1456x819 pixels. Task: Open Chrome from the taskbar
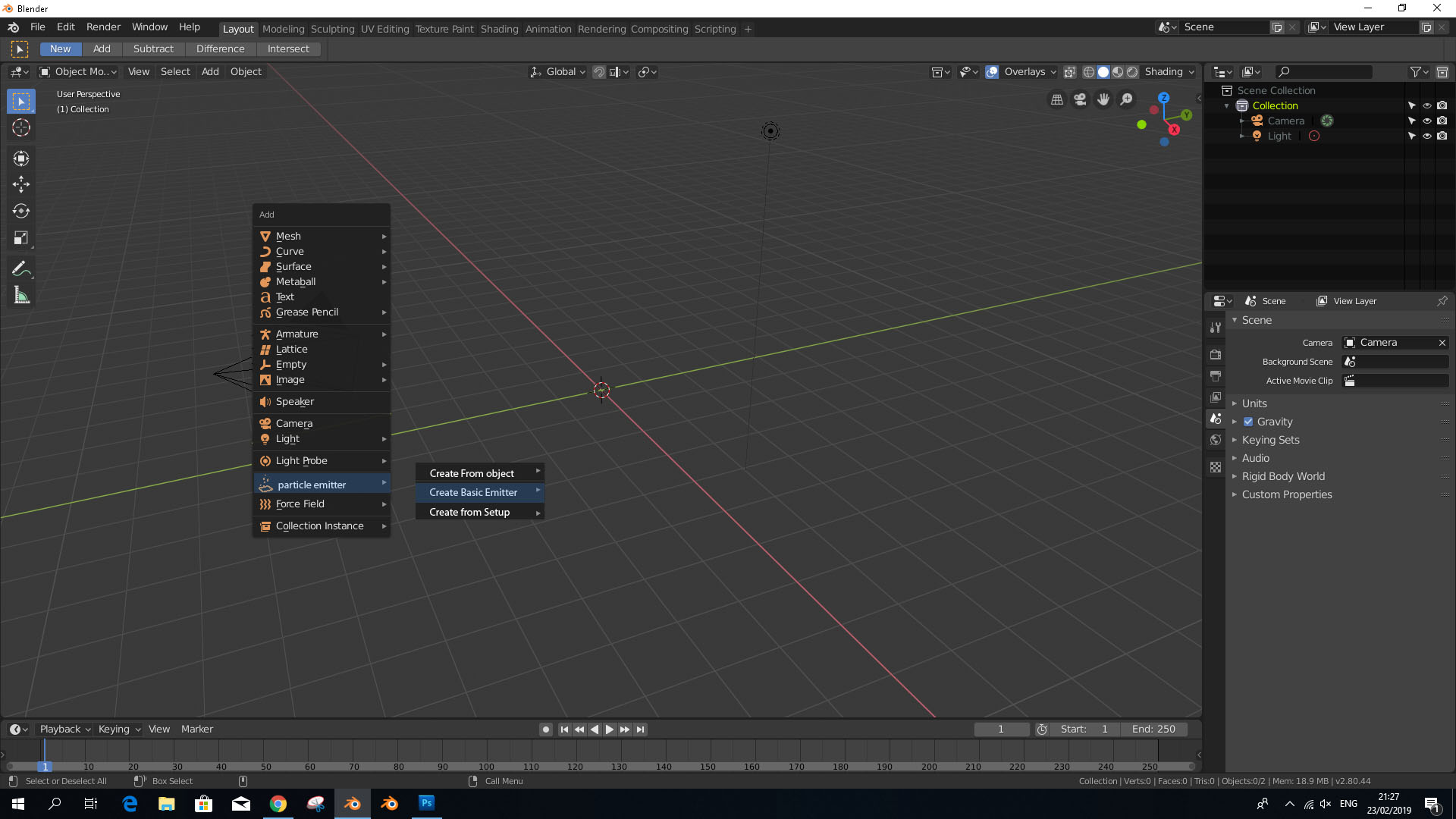coord(278,803)
